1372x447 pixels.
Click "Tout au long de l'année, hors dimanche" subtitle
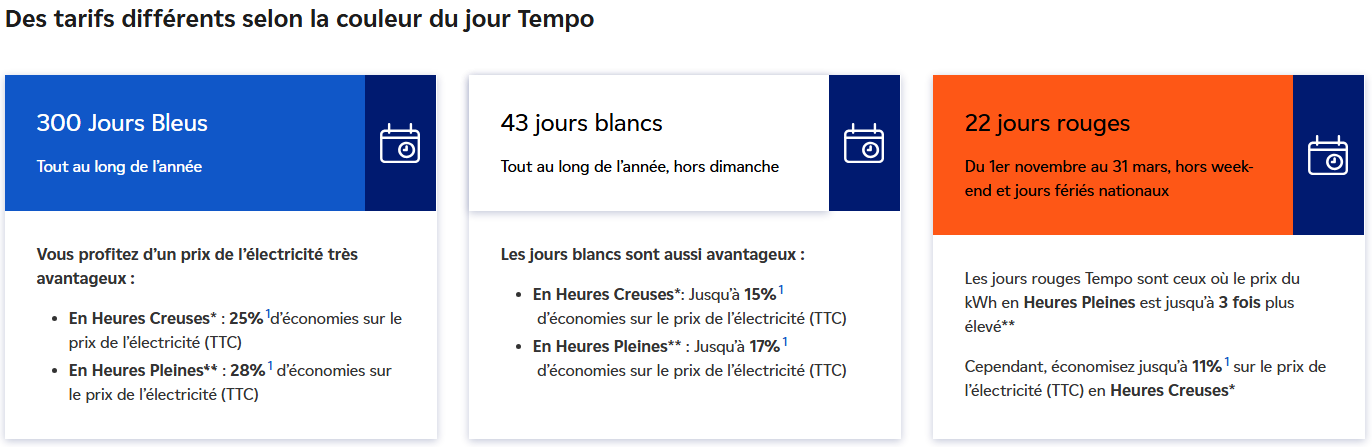click(639, 166)
